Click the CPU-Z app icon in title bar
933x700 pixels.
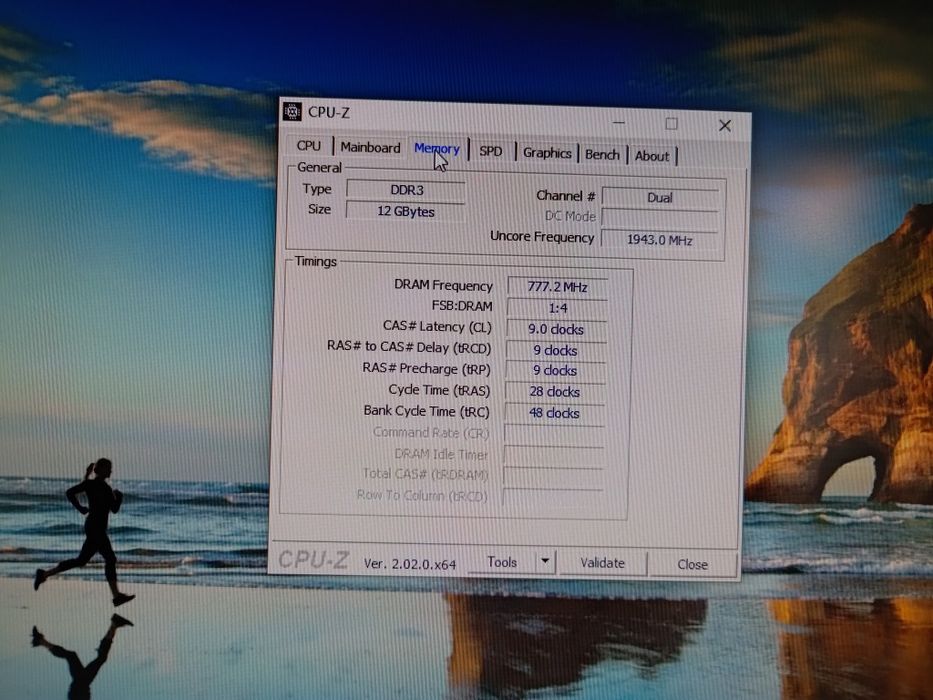292,111
